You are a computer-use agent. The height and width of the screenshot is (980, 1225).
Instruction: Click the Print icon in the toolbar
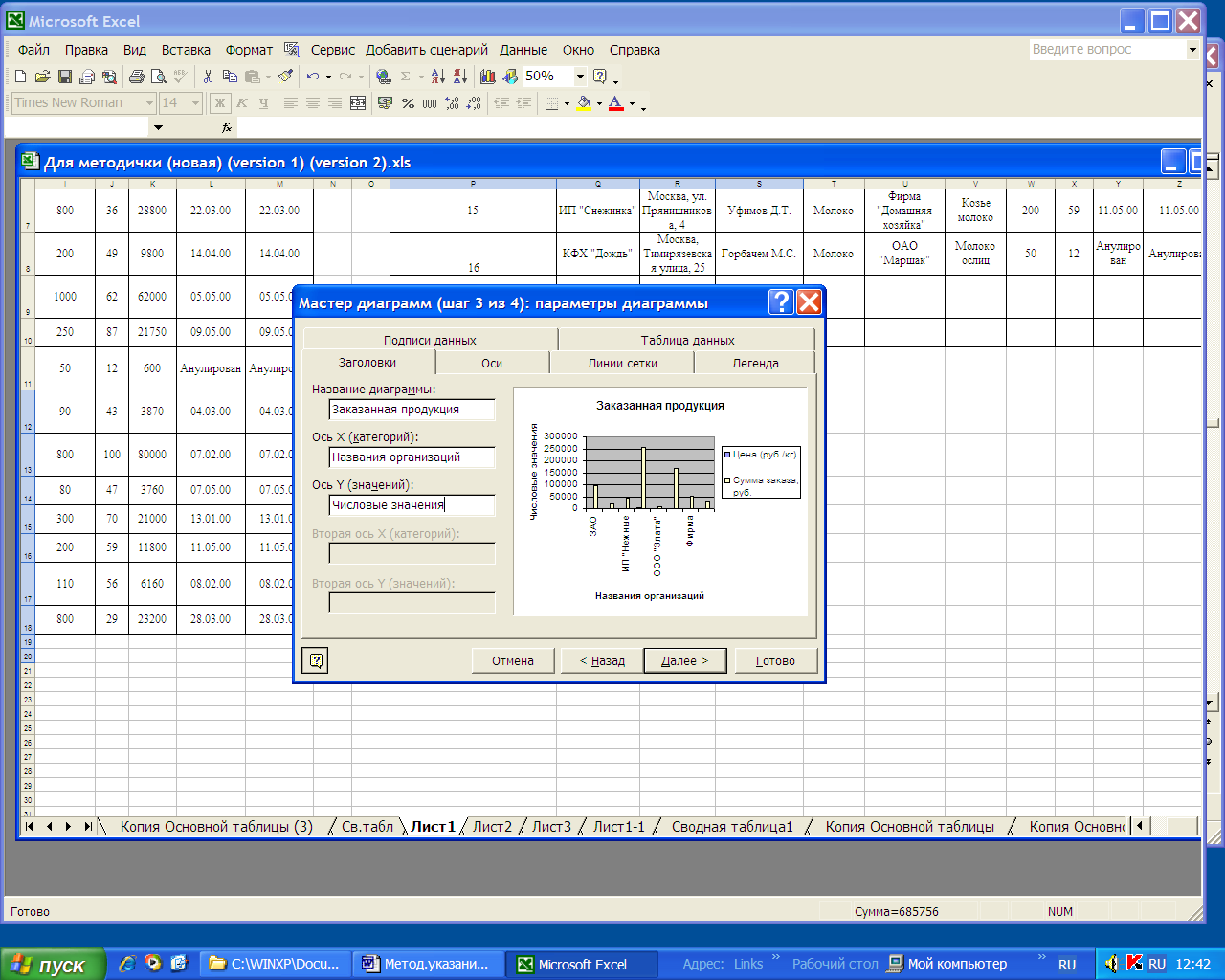136,77
